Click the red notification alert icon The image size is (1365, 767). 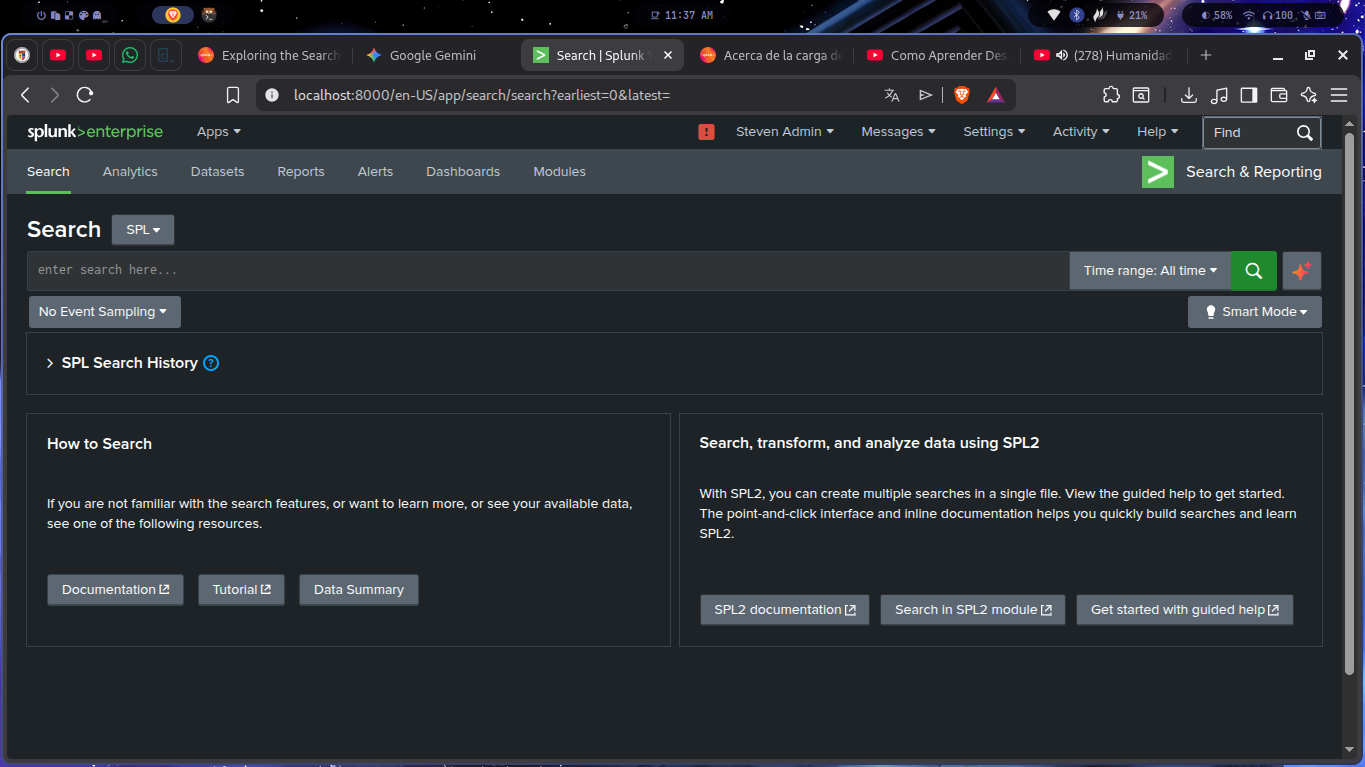(x=706, y=131)
